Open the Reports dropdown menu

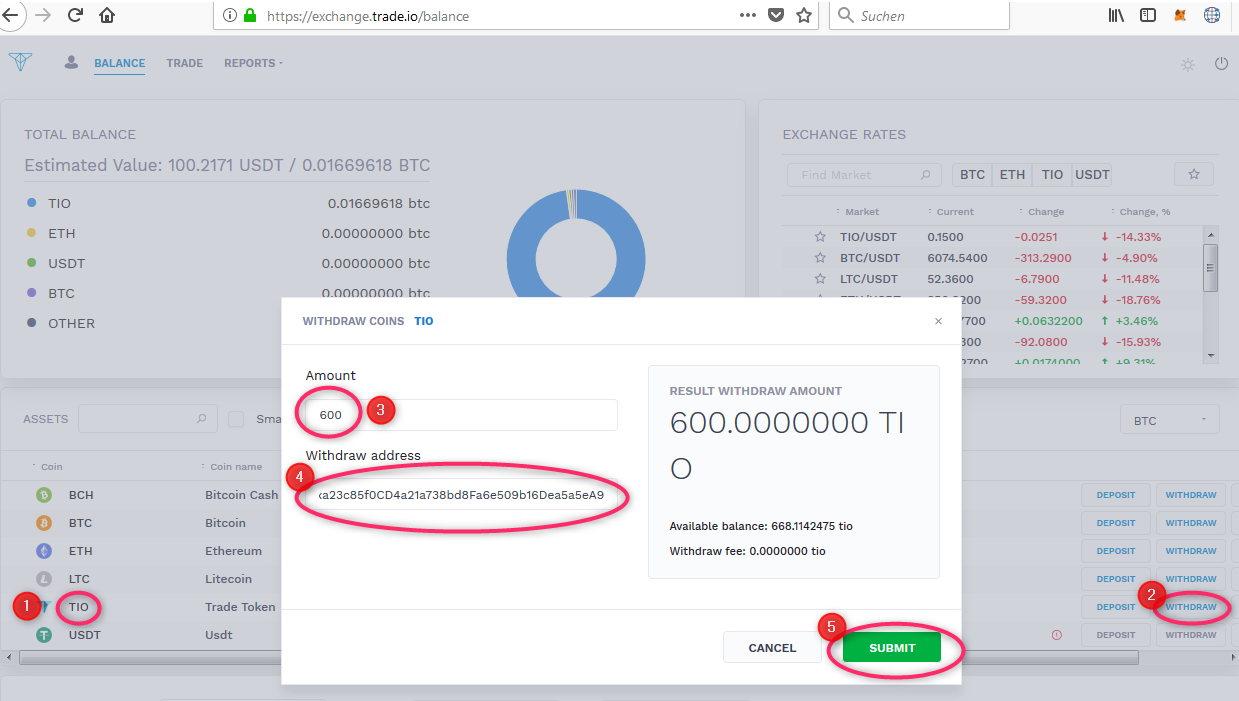253,63
